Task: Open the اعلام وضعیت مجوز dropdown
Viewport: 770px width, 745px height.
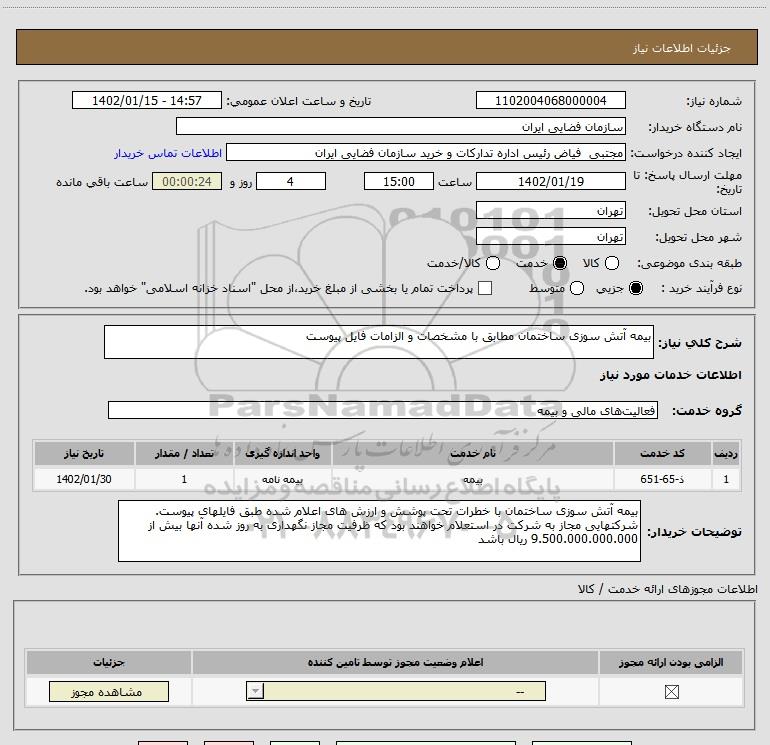Action: pyautogui.click(x=396, y=691)
